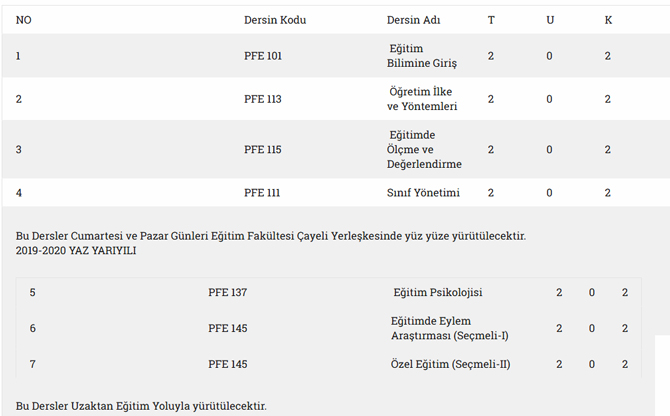Image resolution: width=670 pixels, height=416 pixels.
Task: Click the "T" column header
Action: 491,20
